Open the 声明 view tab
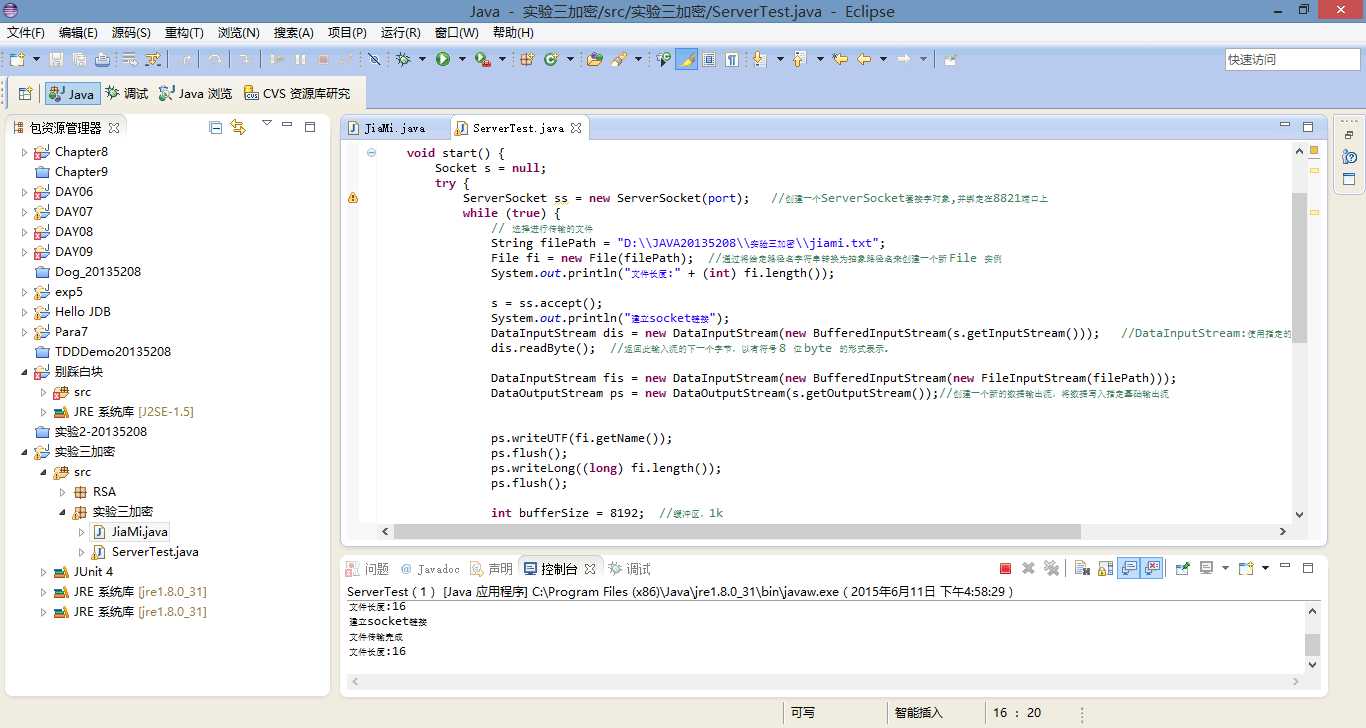The image size is (1366, 728). point(492,569)
